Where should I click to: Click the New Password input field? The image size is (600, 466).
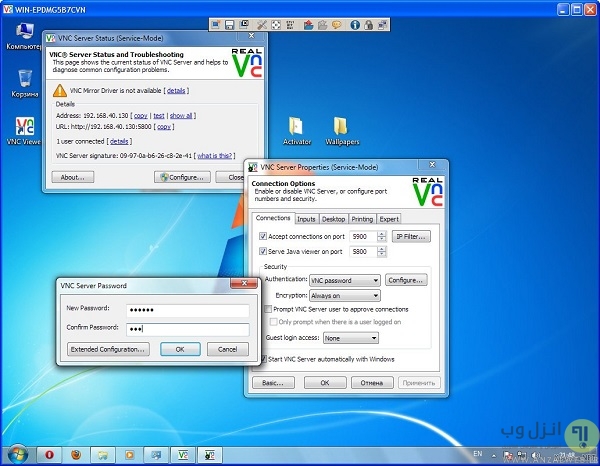click(x=188, y=310)
